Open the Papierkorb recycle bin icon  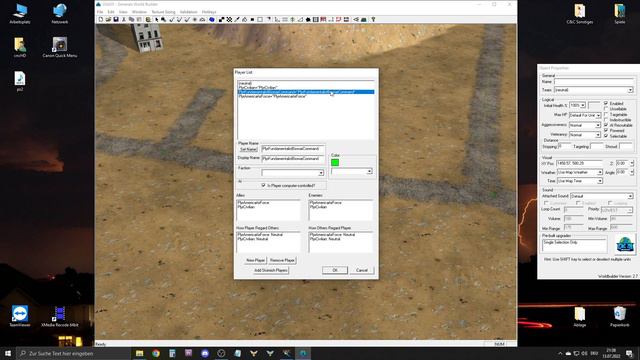pos(620,316)
